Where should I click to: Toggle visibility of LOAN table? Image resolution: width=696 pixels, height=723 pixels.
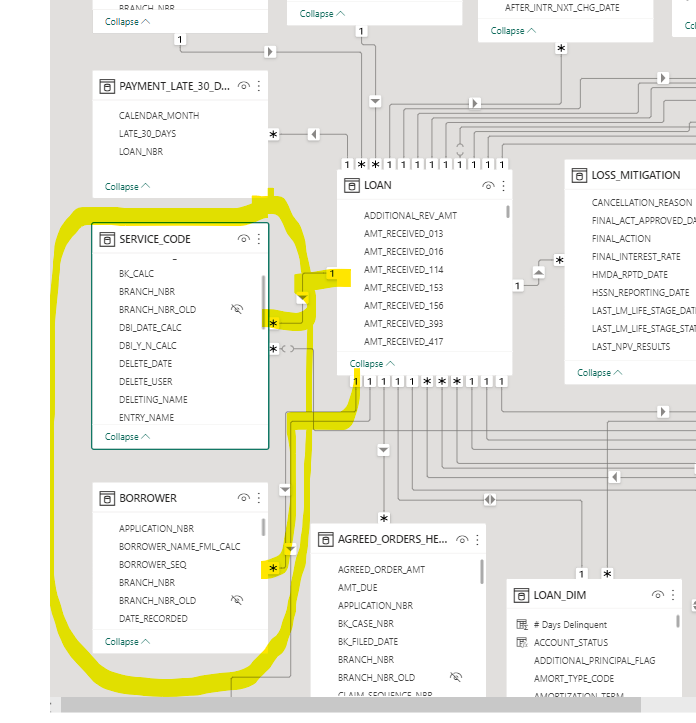tap(488, 185)
